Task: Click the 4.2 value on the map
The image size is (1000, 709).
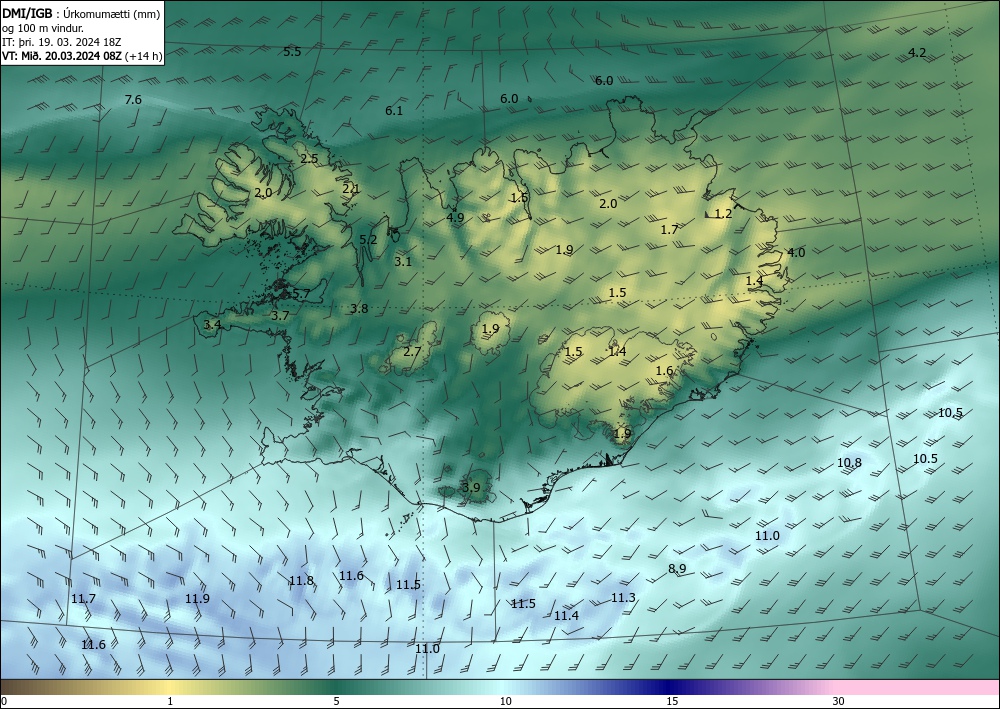Action: coord(917,53)
